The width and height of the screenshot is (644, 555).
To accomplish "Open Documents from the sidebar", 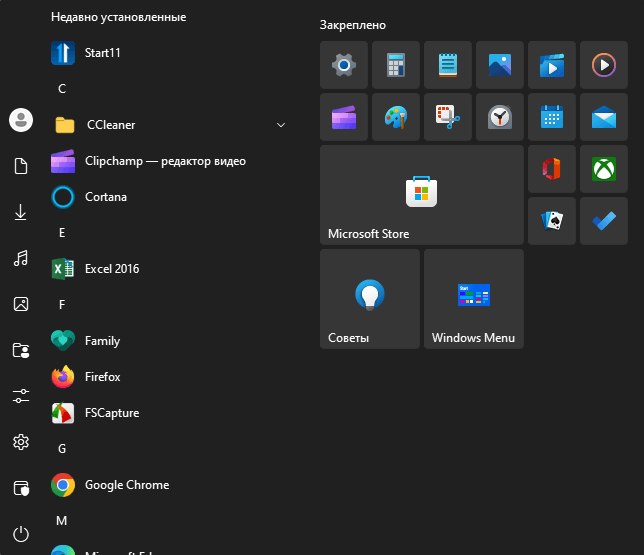I will click(x=21, y=166).
